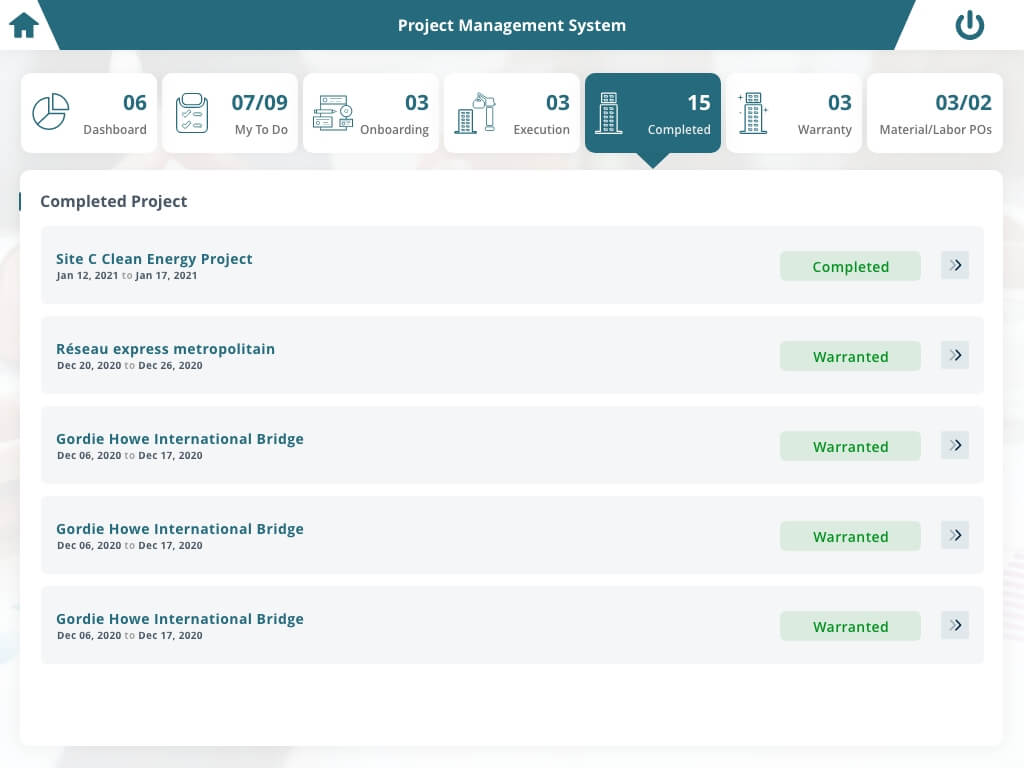Click Warranted badge for Réseau express metropolitain

(850, 357)
